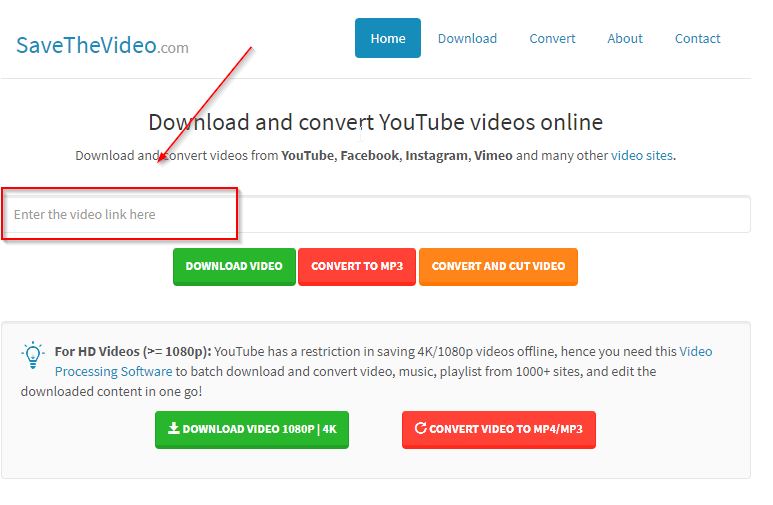Click the Download Video 1080P | 4K button
Image resolution: width=773 pixels, height=505 pixels.
tap(251, 430)
